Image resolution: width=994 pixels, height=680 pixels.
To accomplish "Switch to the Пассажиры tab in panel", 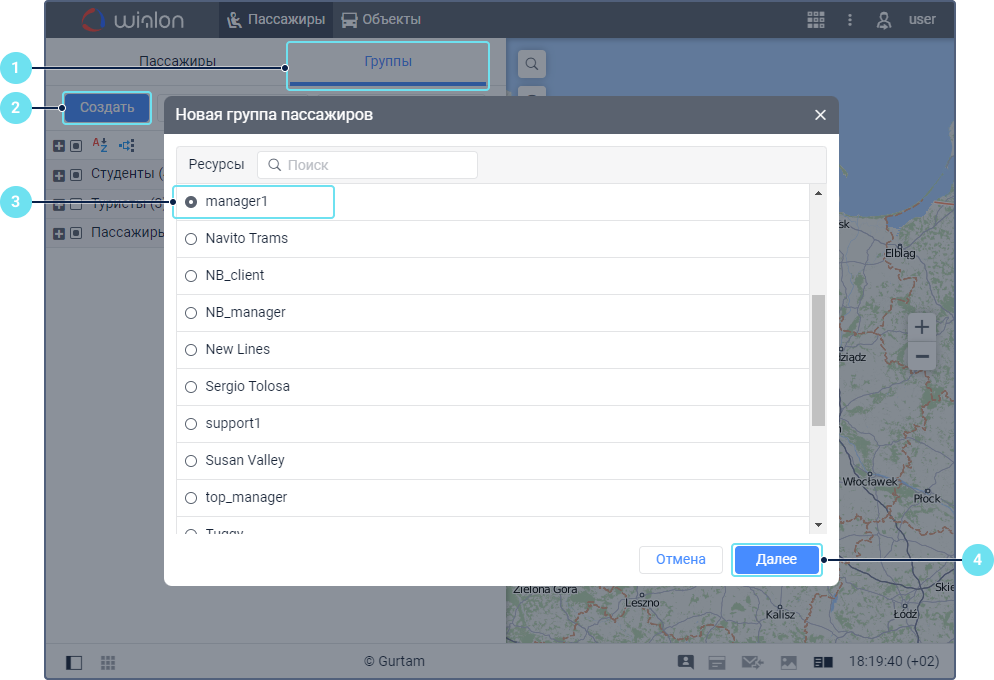I will pyautogui.click(x=177, y=61).
